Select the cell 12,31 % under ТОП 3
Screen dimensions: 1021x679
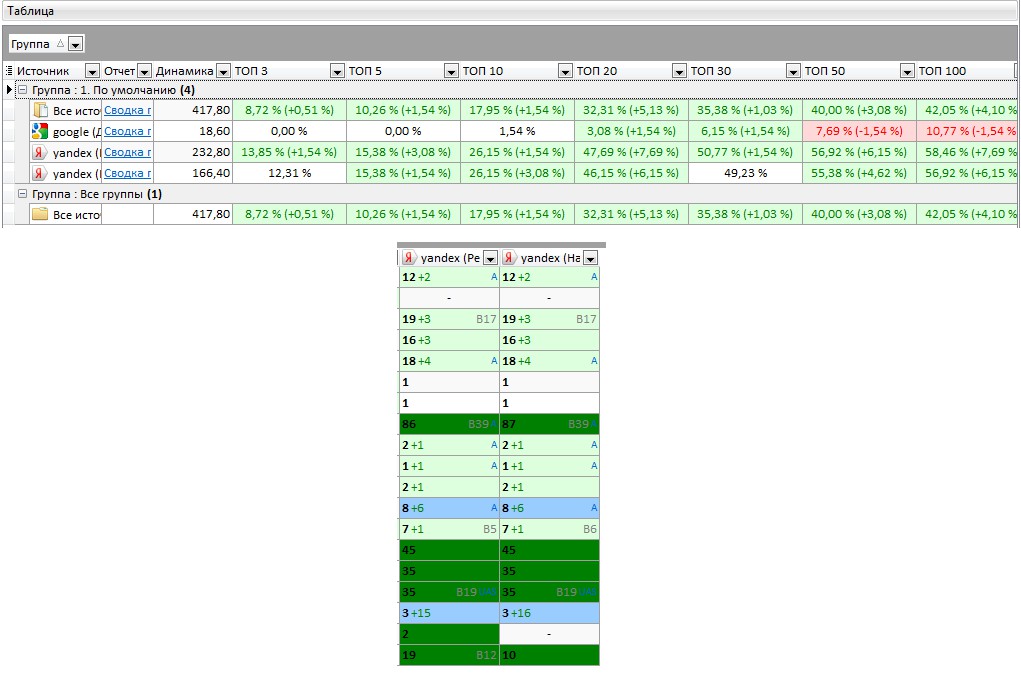pos(289,173)
